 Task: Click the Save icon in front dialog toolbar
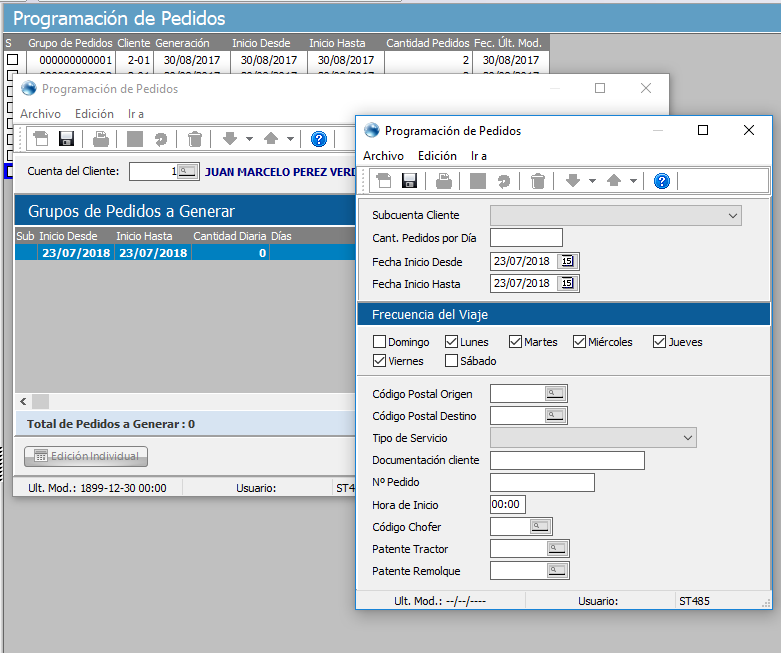pos(409,181)
